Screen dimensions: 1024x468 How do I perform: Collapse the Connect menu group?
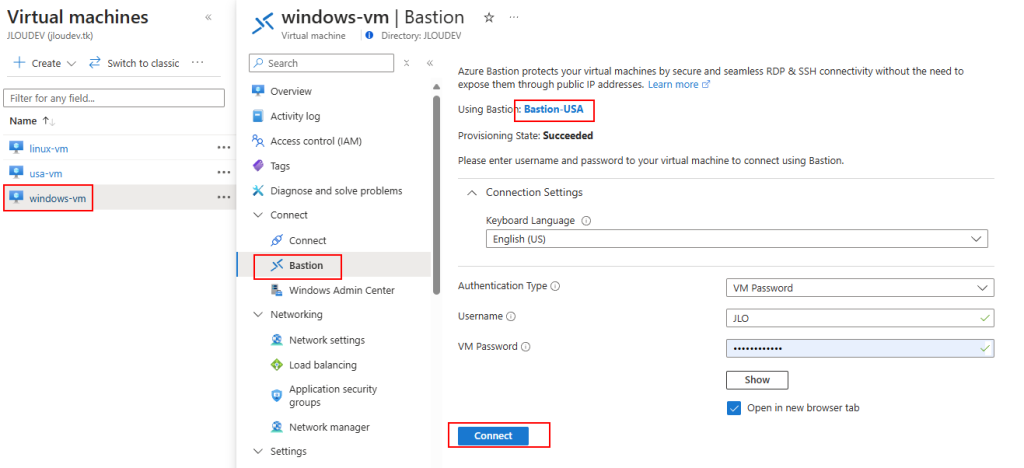(257, 215)
